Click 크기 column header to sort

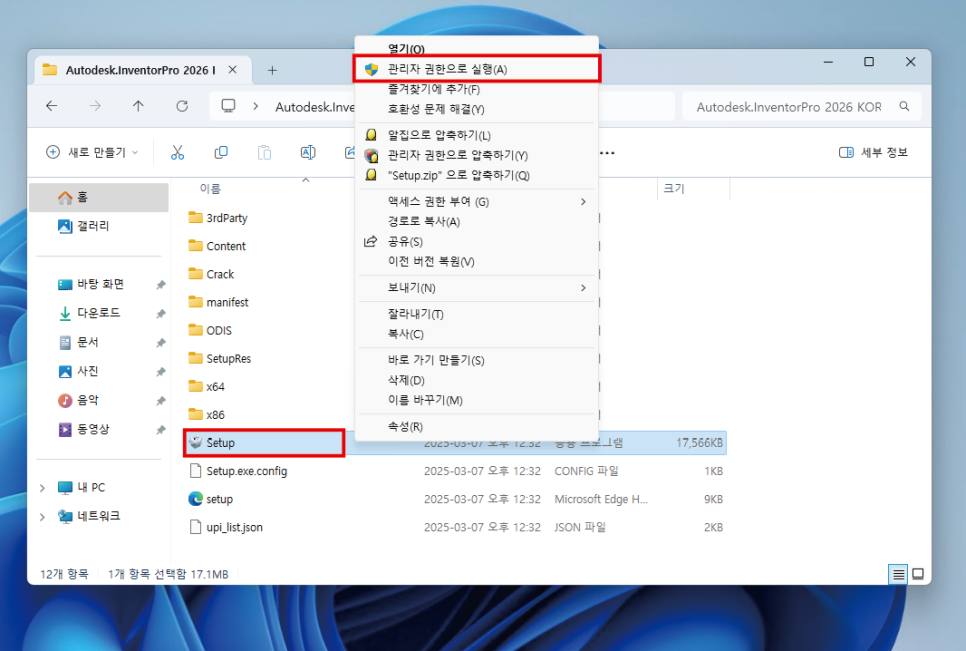[x=674, y=188]
